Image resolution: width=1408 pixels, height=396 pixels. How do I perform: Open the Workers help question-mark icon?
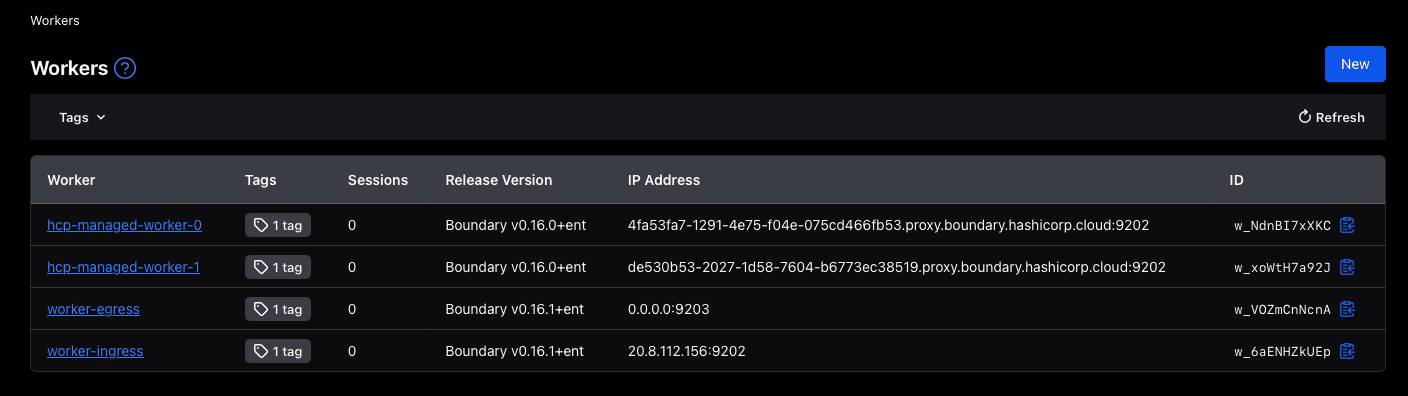(125, 69)
